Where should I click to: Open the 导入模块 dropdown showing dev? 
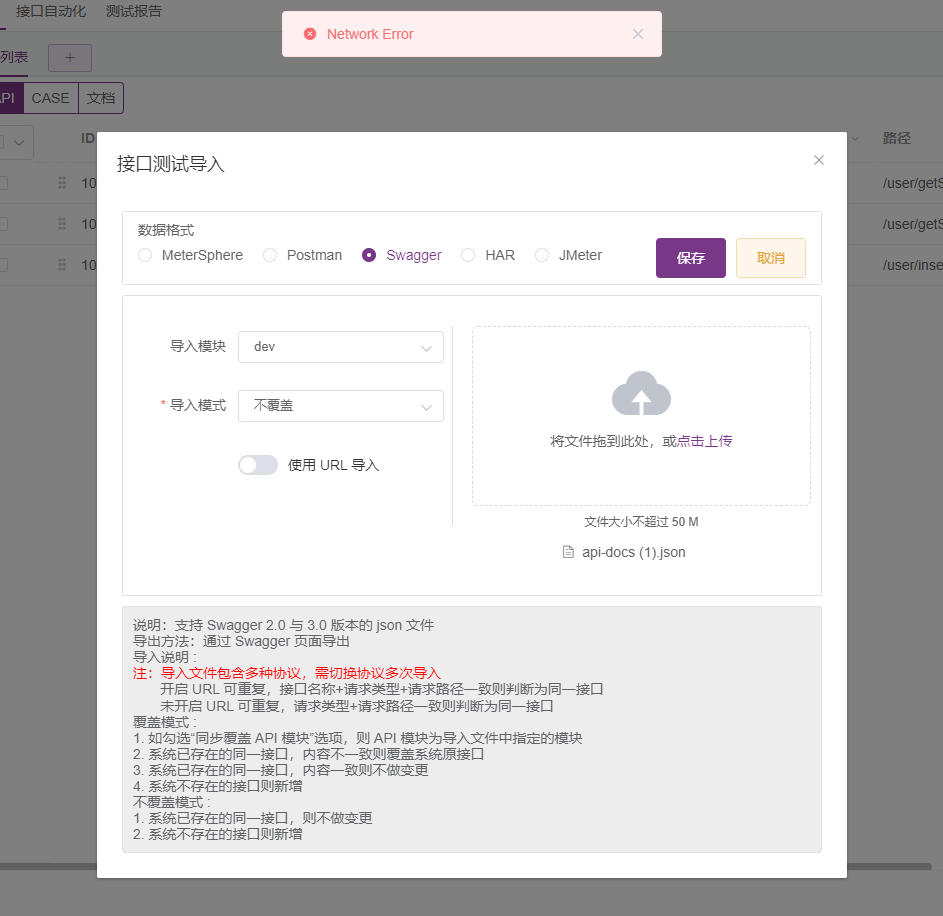(340, 345)
